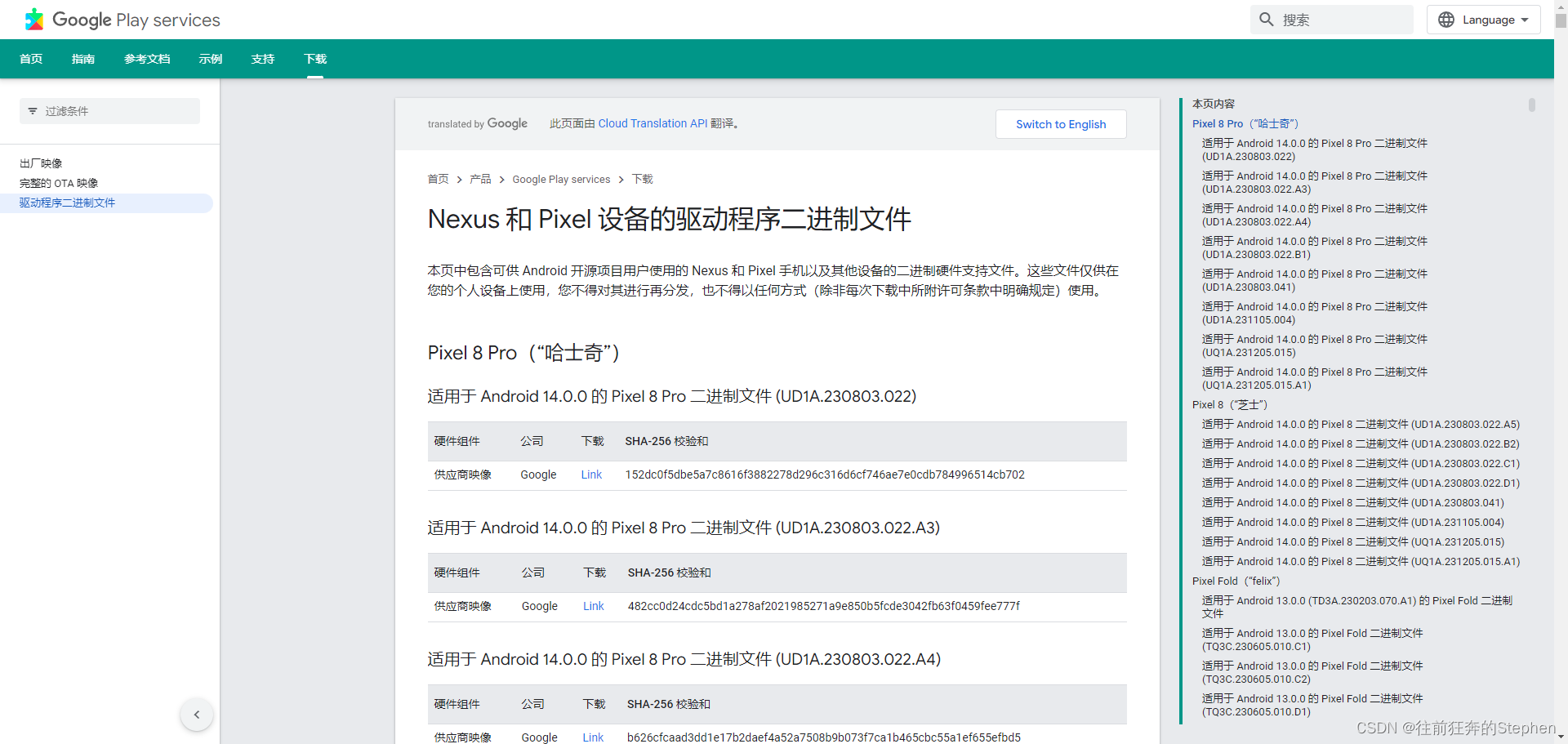Jump to Pixel 8 (UD1A.230803.022.B2) TOC entry
The height and width of the screenshot is (744, 1568).
(x=1361, y=444)
